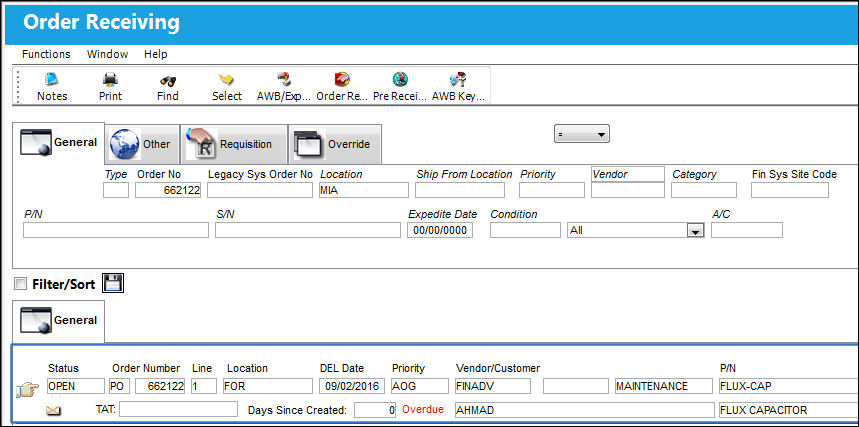Click the Days Since Created value field
Viewport: 859px width, 427px height.
[375, 410]
